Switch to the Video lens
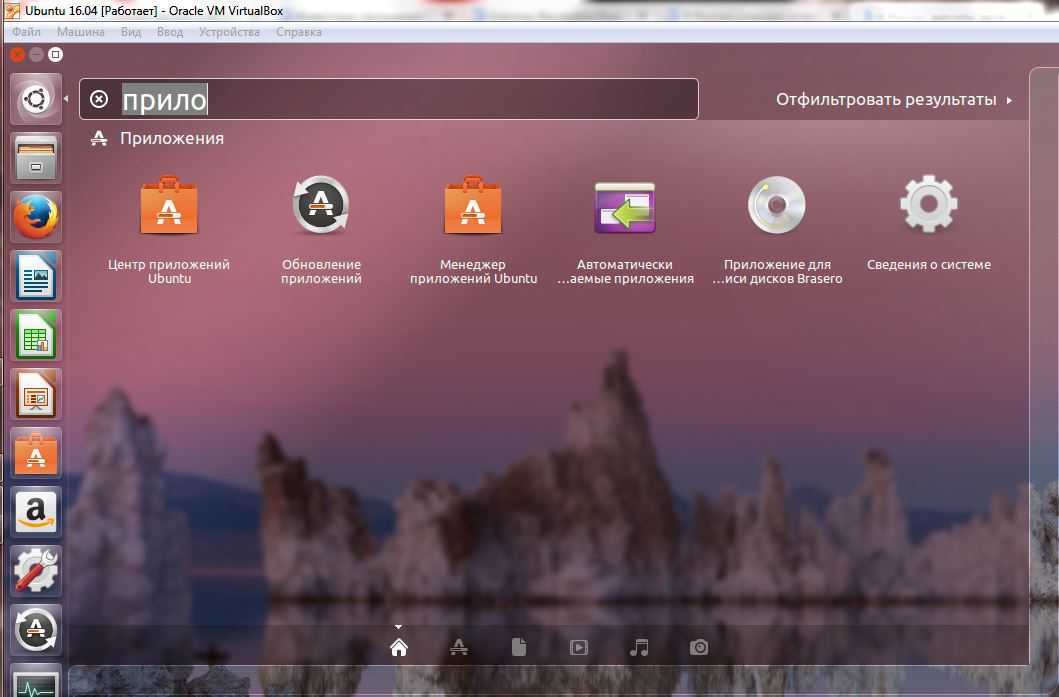This screenshot has width=1059, height=697. click(x=579, y=648)
